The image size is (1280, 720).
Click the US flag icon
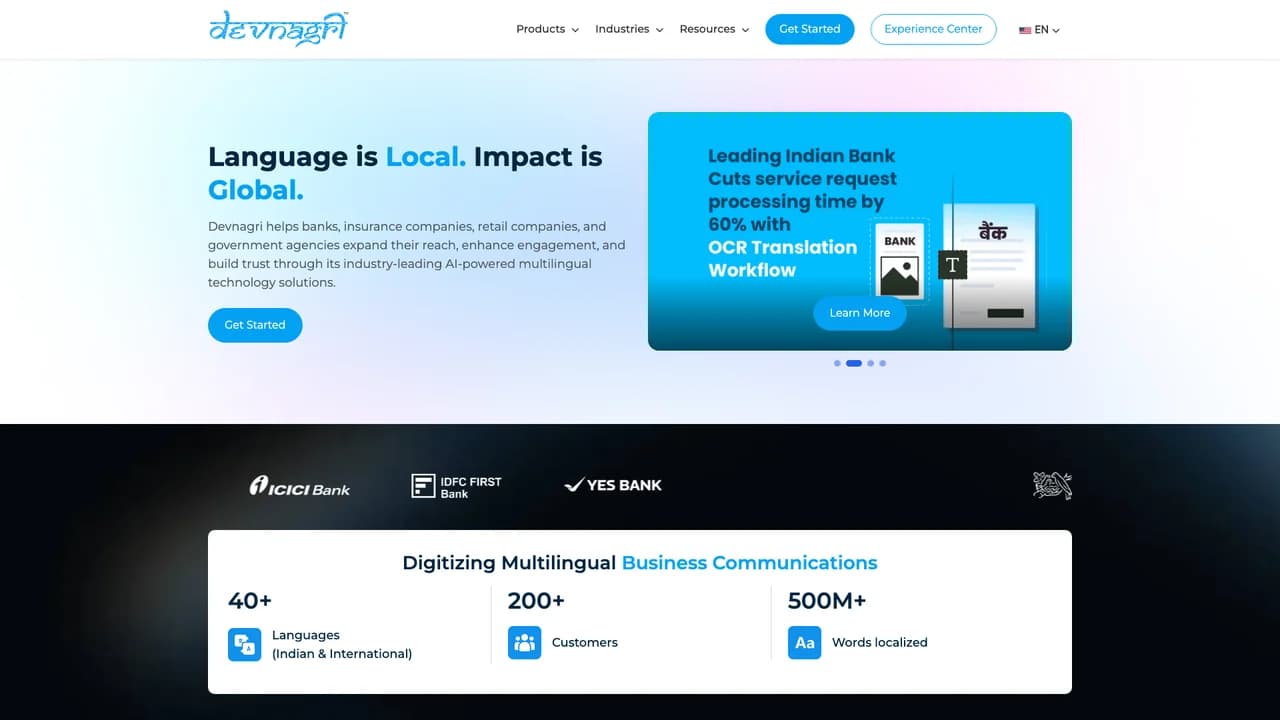pyautogui.click(x=1025, y=30)
